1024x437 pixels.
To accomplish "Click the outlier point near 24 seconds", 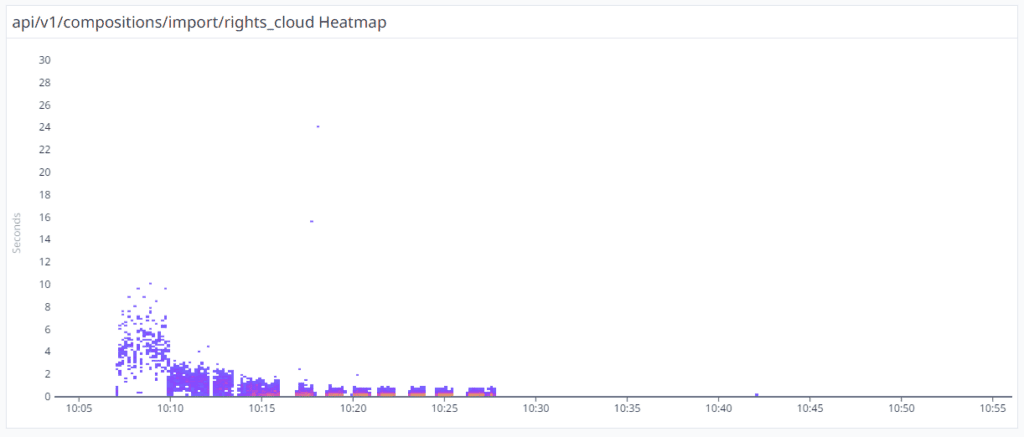I will coord(318,126).
